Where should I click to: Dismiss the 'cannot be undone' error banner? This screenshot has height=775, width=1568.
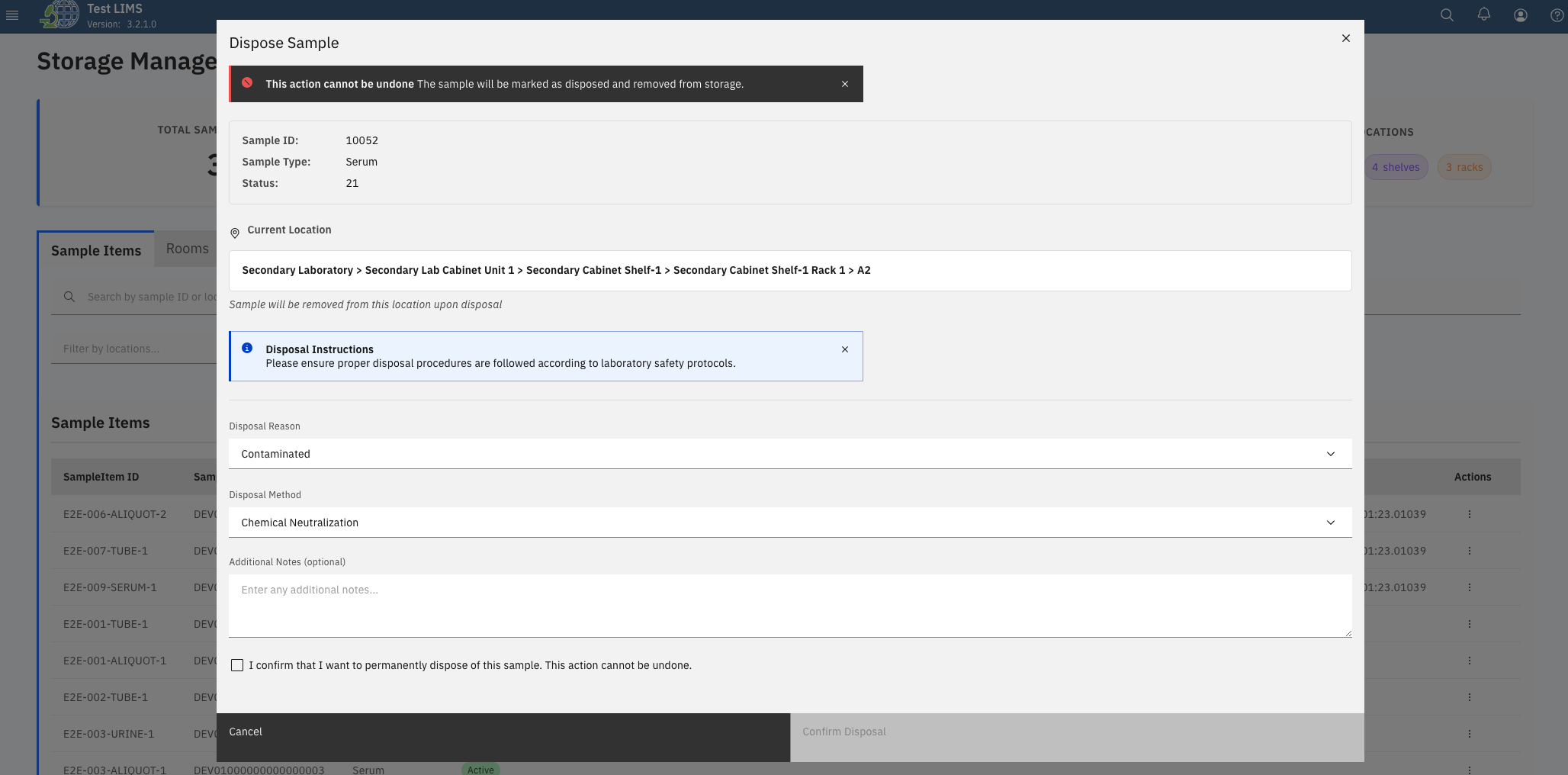click(x=844, y=84)
